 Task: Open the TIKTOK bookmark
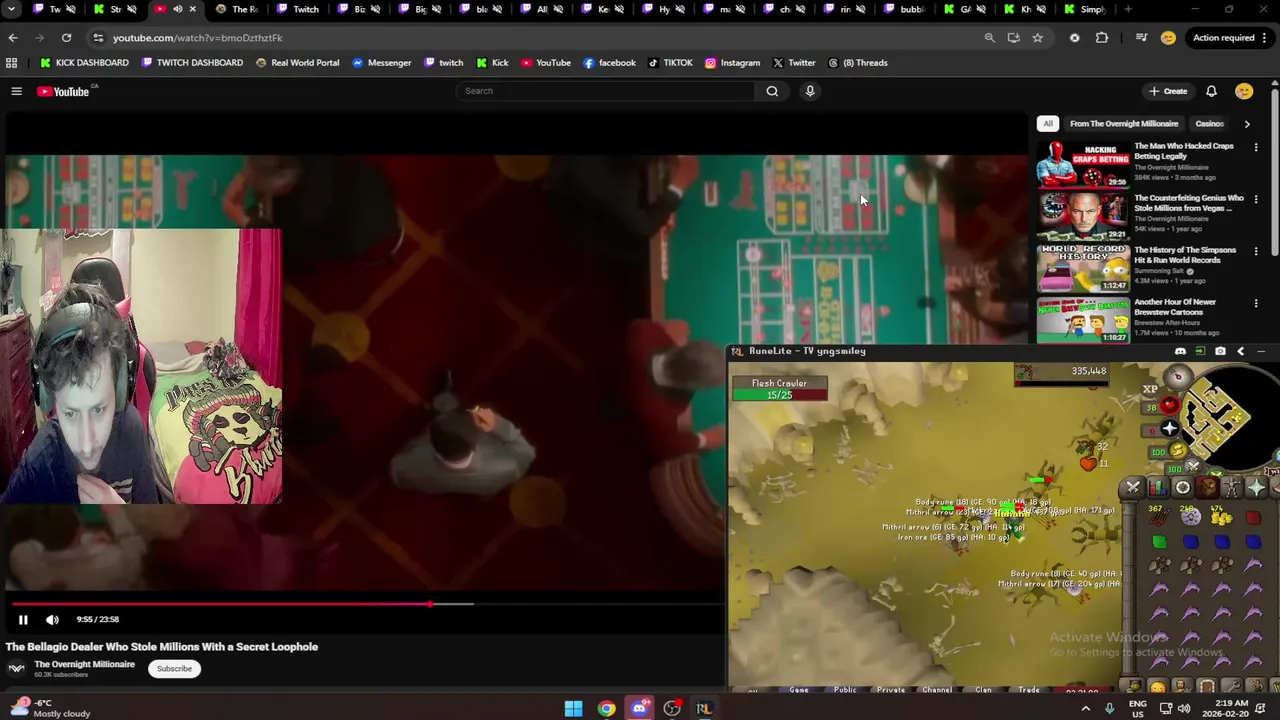[x=670, y=63]
